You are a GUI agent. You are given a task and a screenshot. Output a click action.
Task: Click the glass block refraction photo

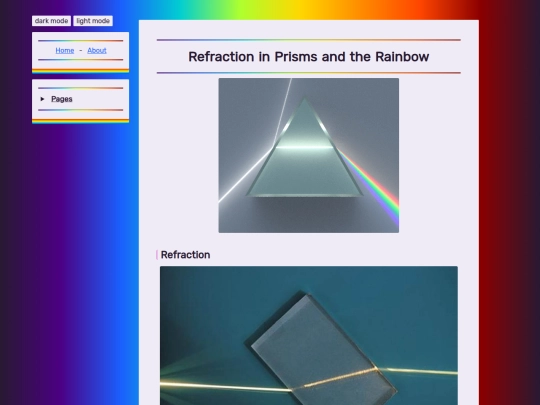coord(309,335)
